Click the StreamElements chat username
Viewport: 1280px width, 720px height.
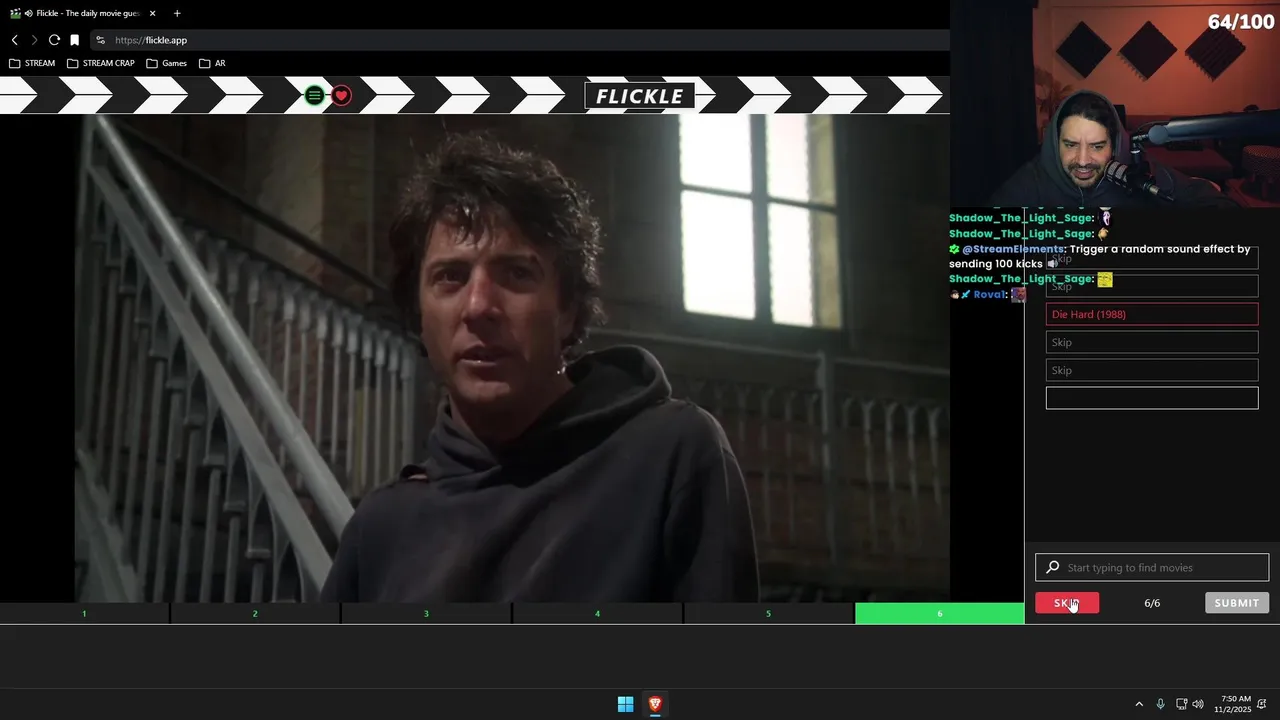click(1012, 249)
